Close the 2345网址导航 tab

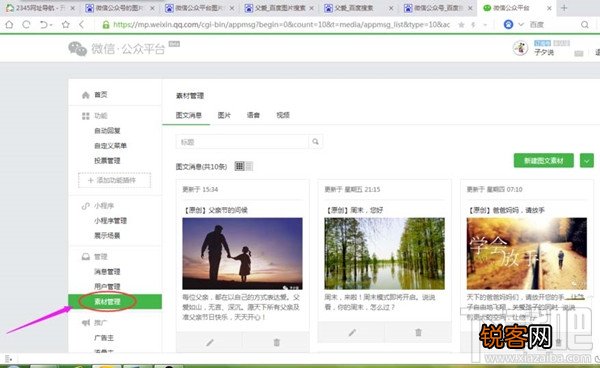[72, 8]
